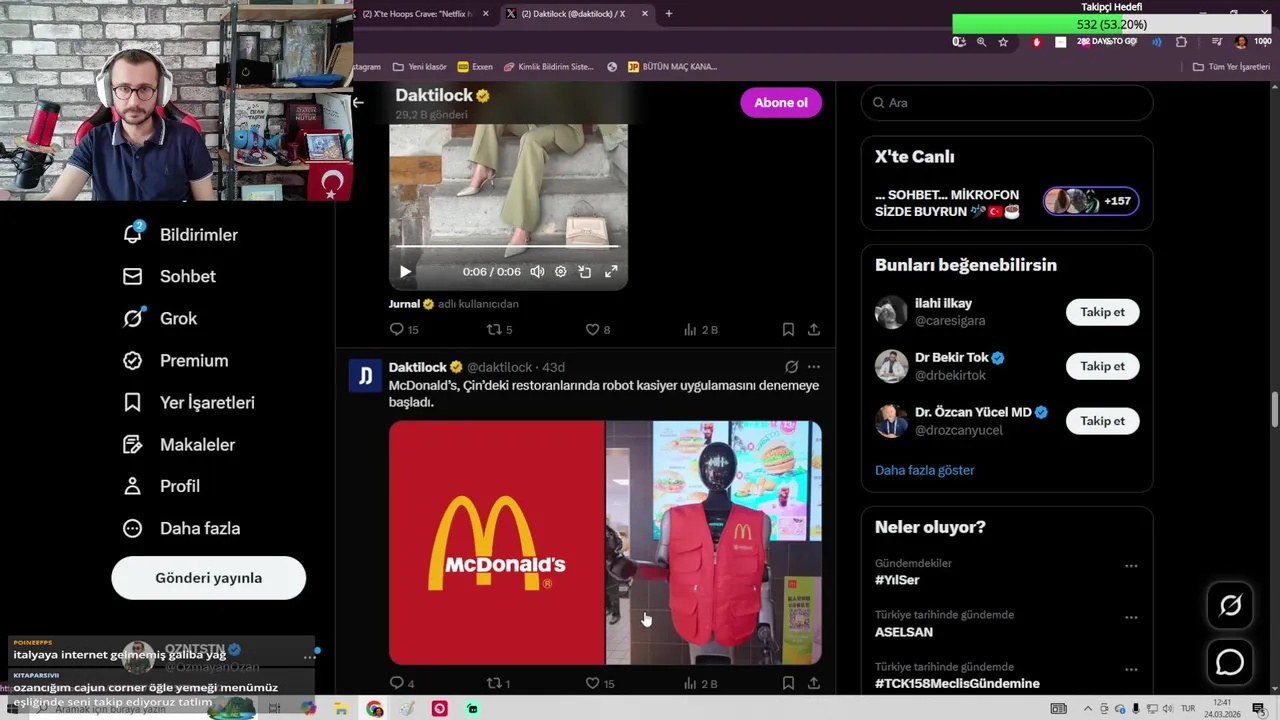View analytics of McDonald's post

[x=700, y=683]
